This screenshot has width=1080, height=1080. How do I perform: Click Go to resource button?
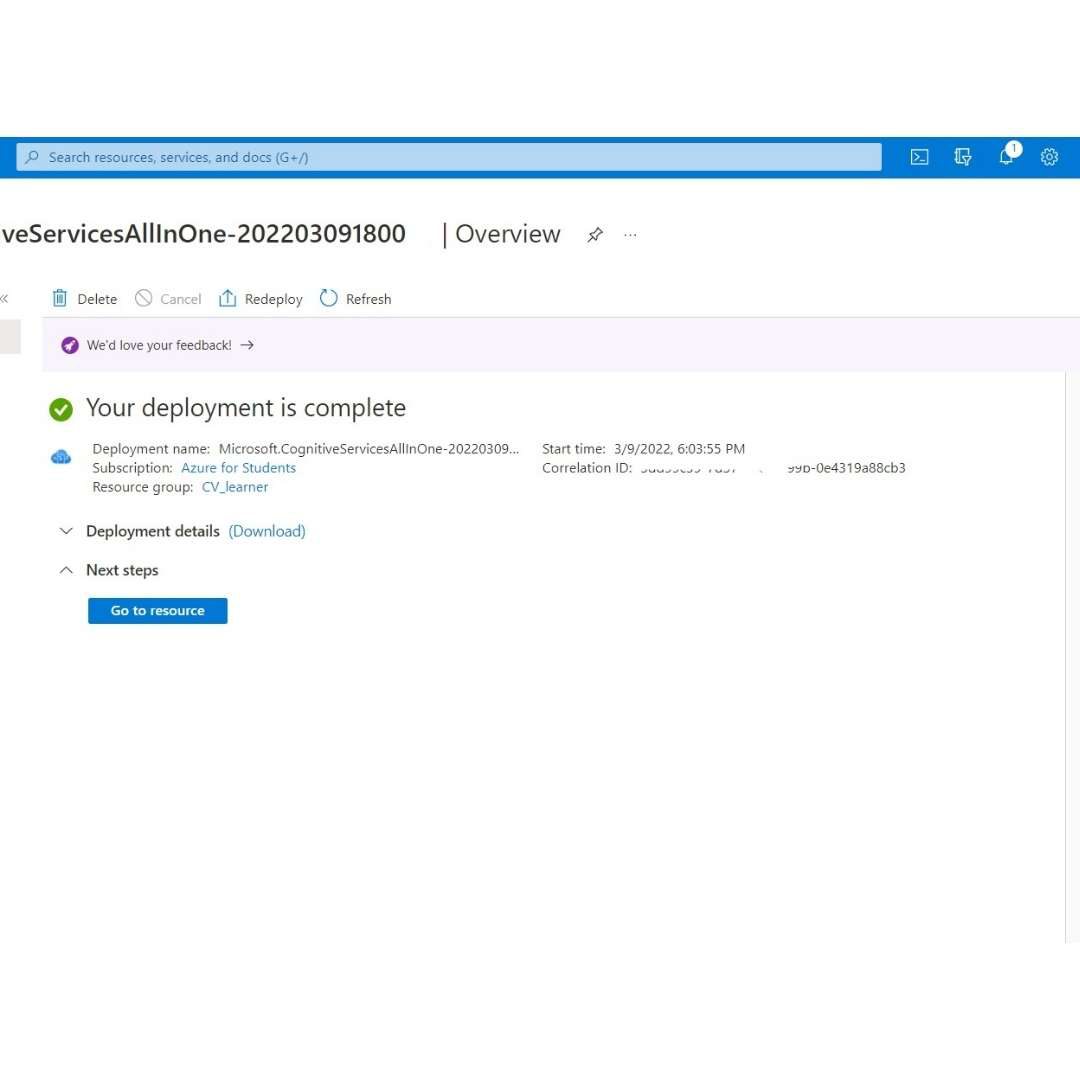(x=158, y=610)
